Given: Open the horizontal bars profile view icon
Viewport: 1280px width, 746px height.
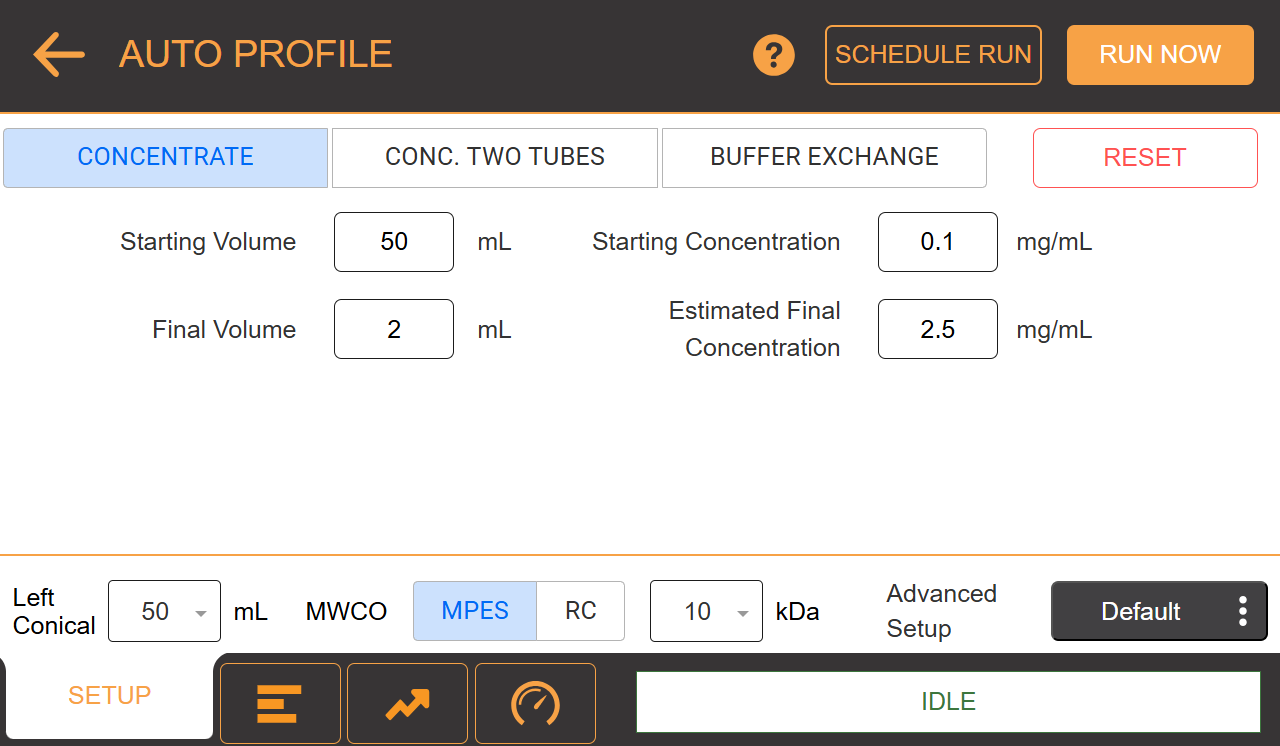Looking at the screenshot, I should pos(280,703).
